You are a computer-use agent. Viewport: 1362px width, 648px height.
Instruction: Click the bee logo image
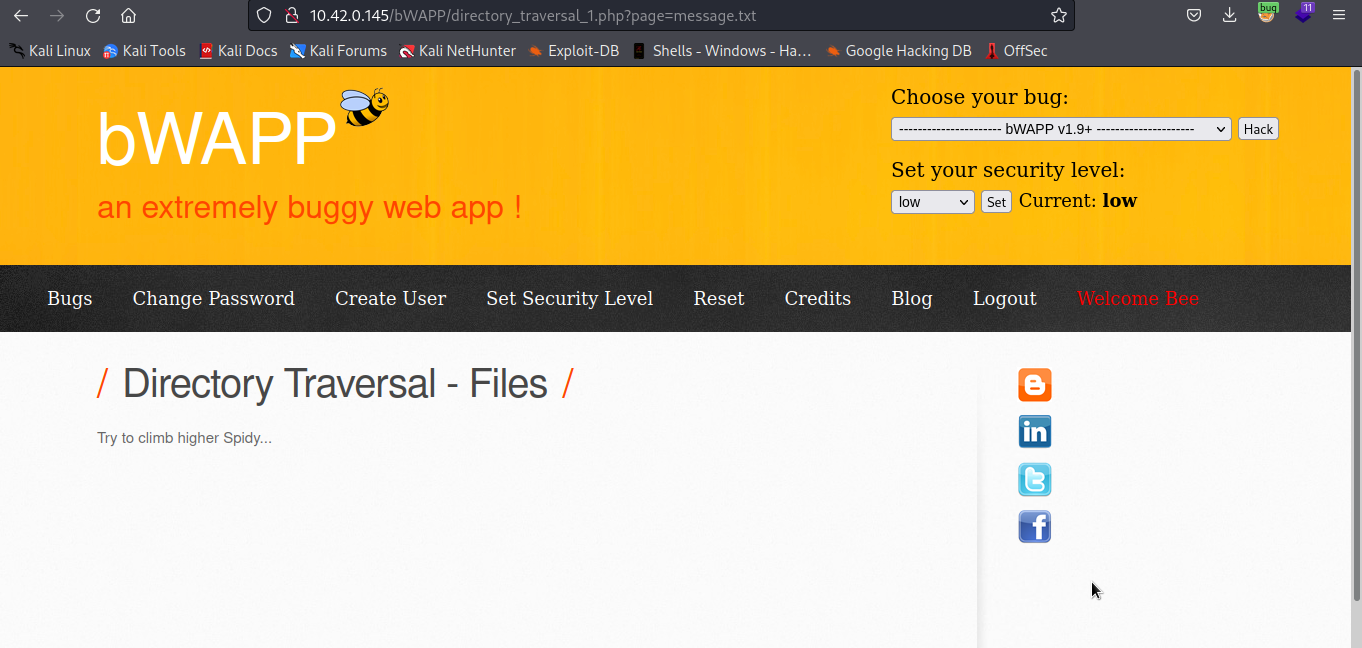[364, 107]
